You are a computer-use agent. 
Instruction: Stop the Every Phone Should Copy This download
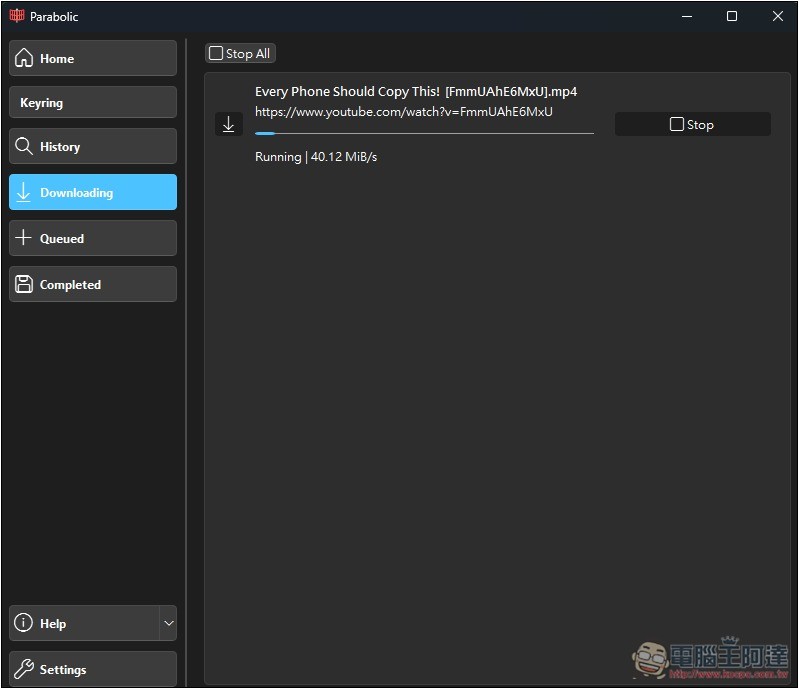click(692, 125)
